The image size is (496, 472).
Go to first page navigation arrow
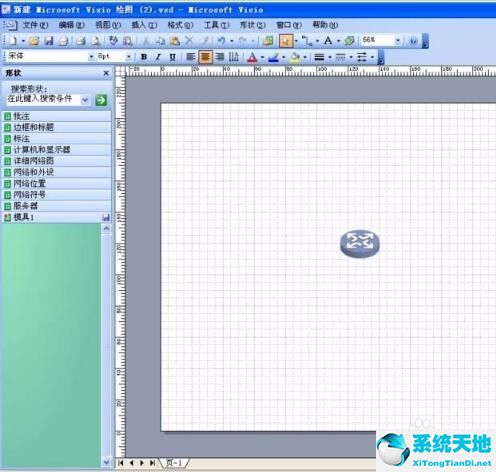(x=121, y=463)
